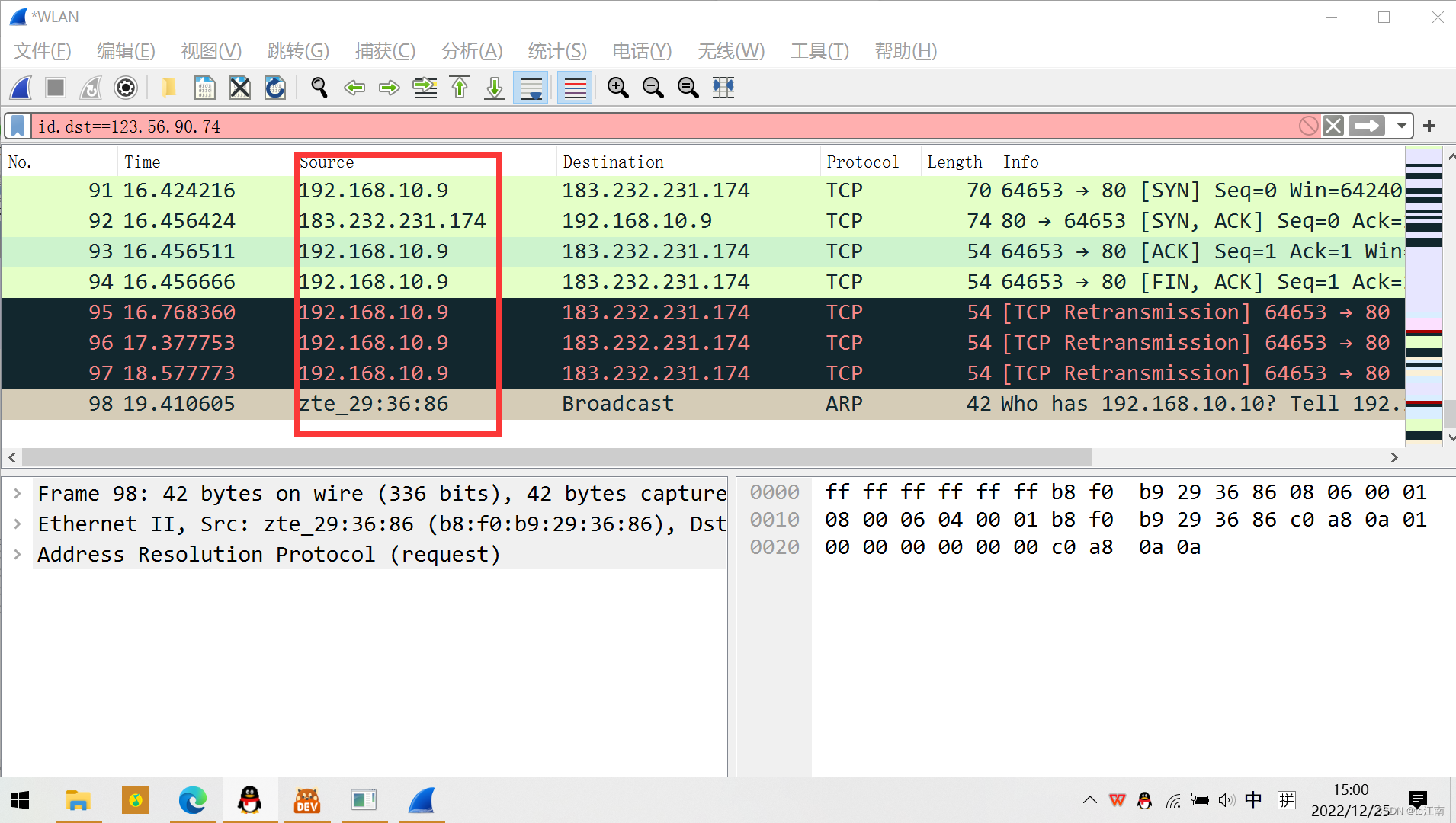This screenshot has width=1456, height=823.
Task: Sort by the Time column header
Action: [x=206, y=162]
